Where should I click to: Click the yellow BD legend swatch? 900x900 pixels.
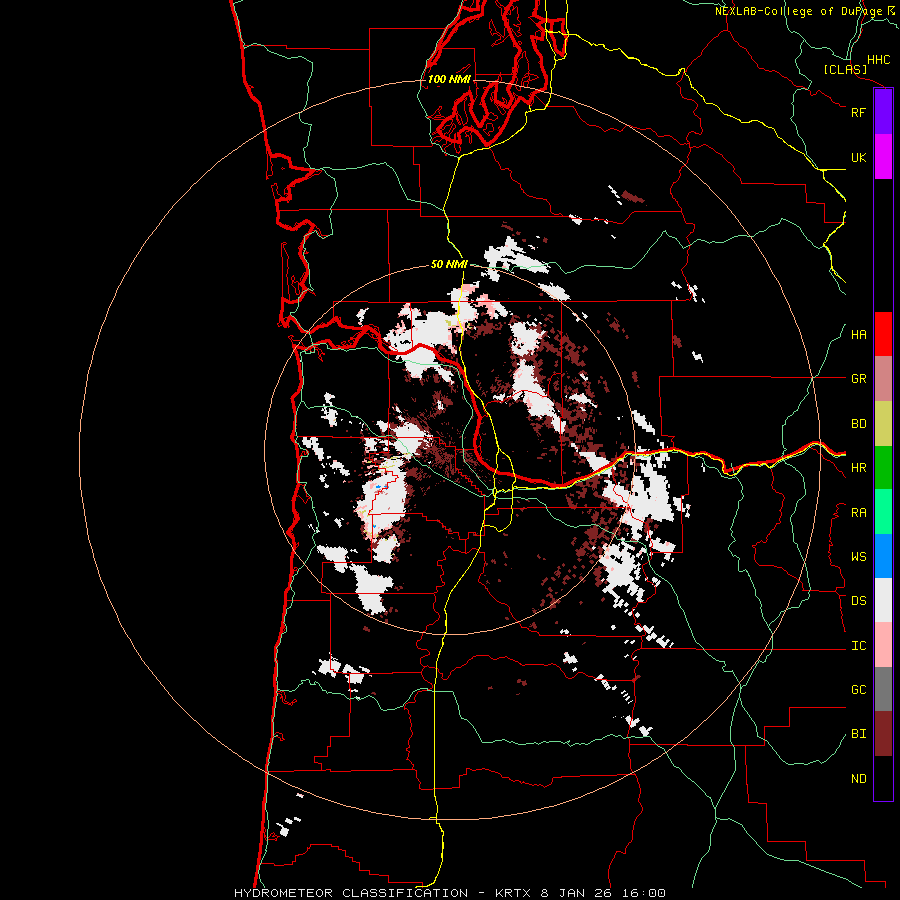point(883,423)
